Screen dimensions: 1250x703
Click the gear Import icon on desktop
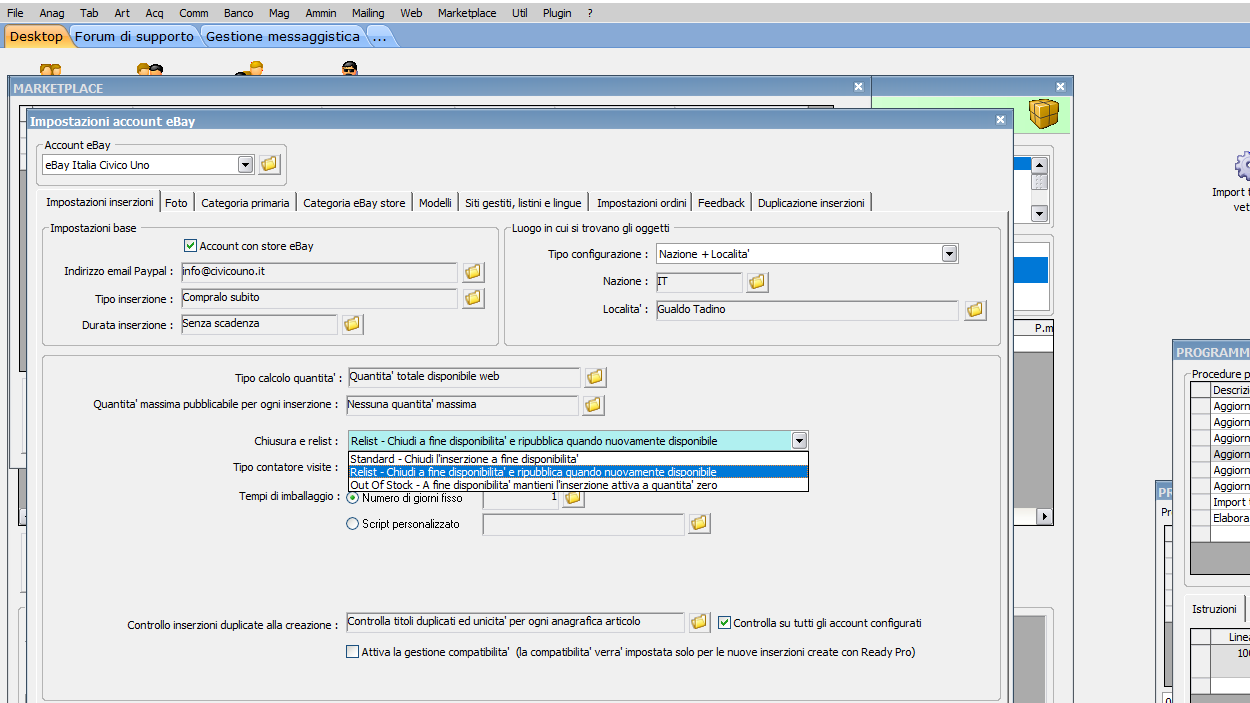(1243, 165)
